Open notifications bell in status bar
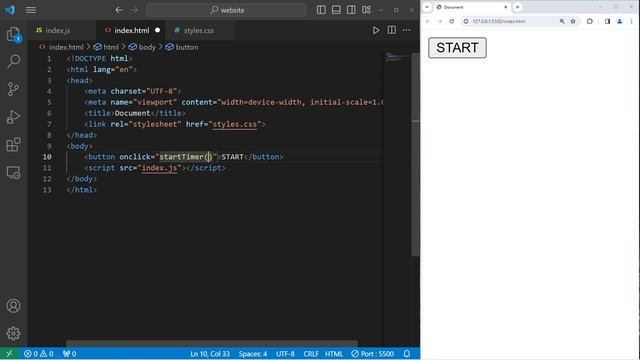 coord(407,354)
